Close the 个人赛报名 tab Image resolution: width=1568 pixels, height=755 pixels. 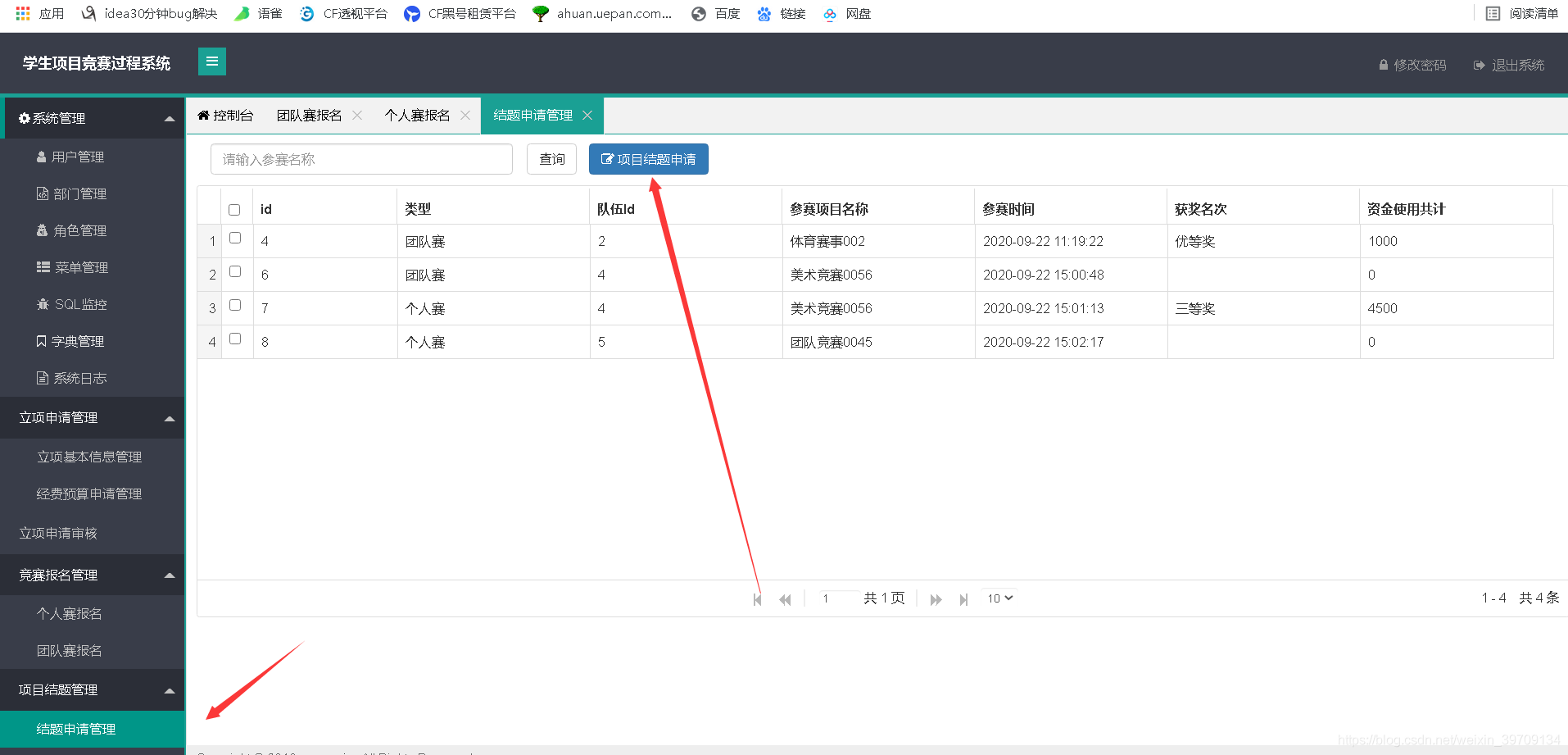click(x=465, y=116)
